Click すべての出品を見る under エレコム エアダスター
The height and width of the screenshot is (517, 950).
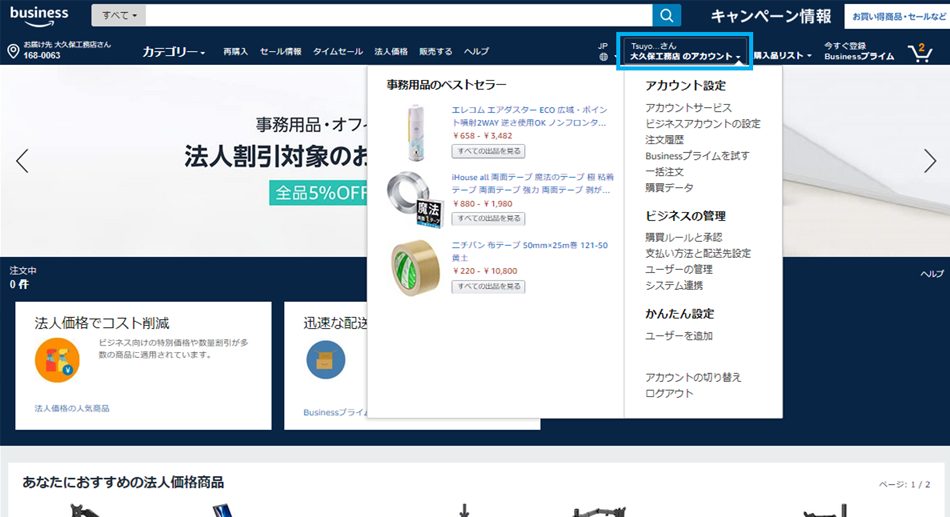[x=488, y=151]
